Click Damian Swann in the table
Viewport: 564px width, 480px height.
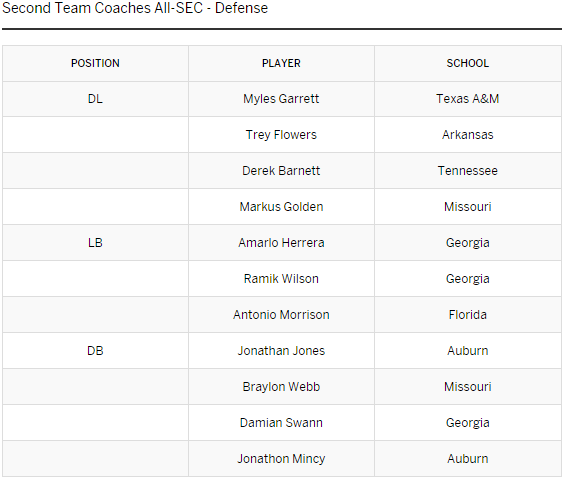[x=281, y=423]
